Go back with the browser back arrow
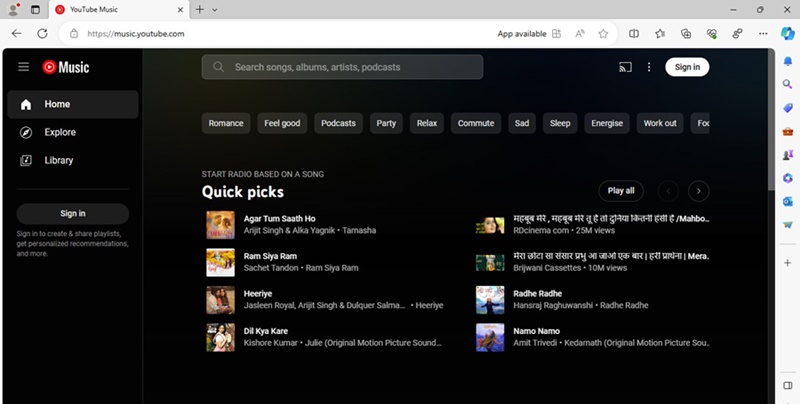Screen dimensions: 800x404 [16, 34]
